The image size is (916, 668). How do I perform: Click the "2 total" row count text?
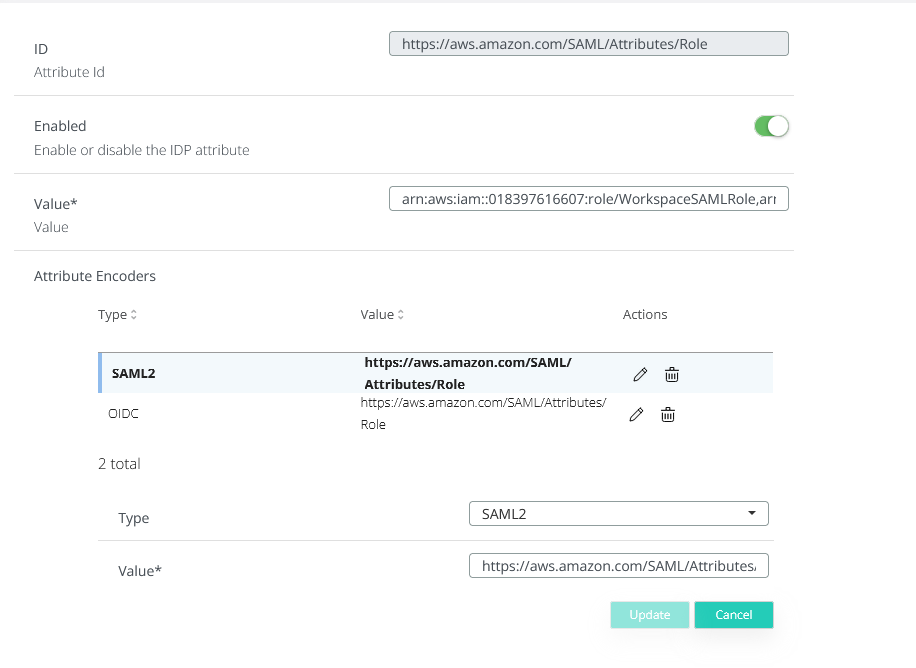click(119, 464)
